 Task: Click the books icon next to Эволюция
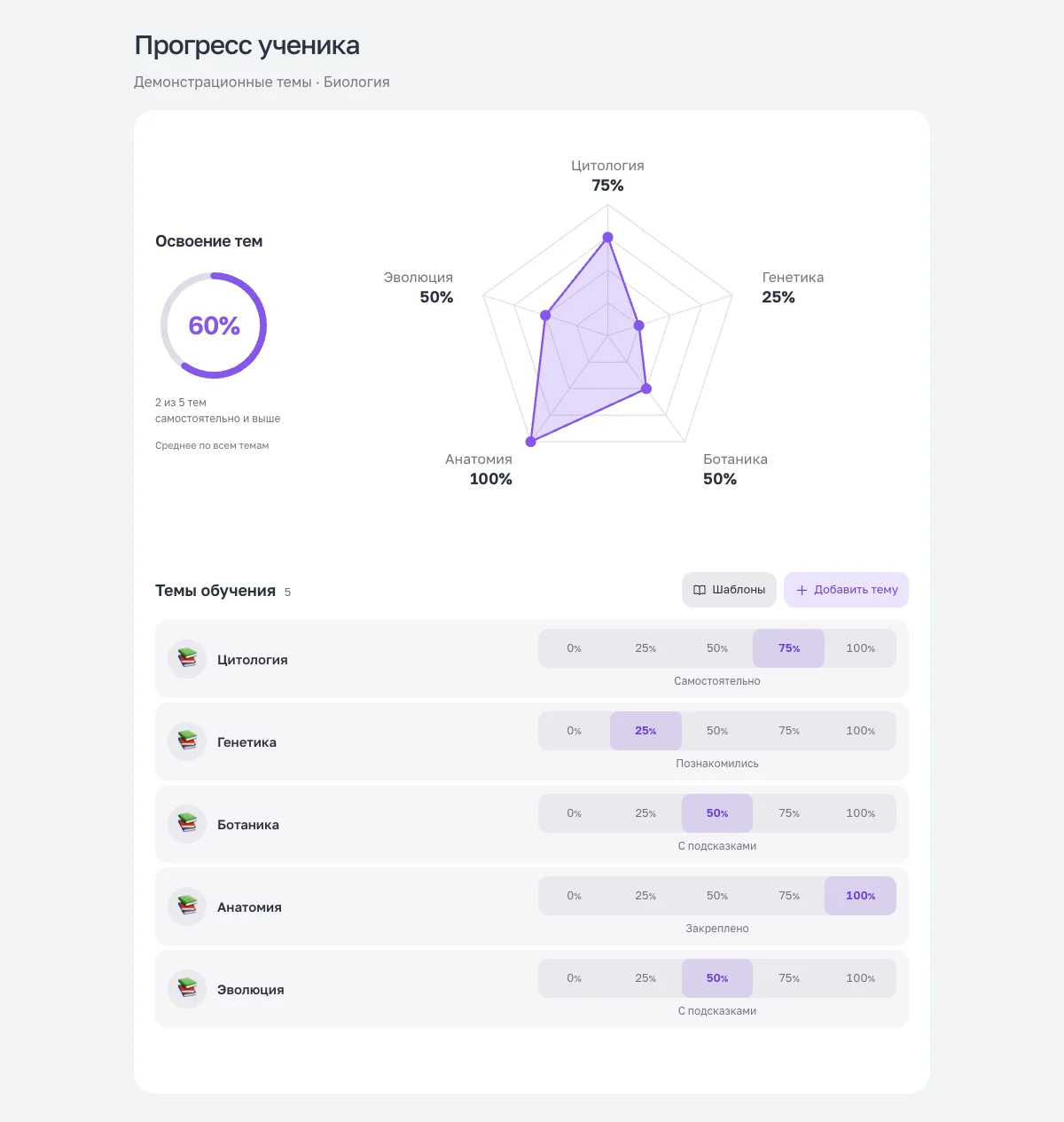point(187,989)
